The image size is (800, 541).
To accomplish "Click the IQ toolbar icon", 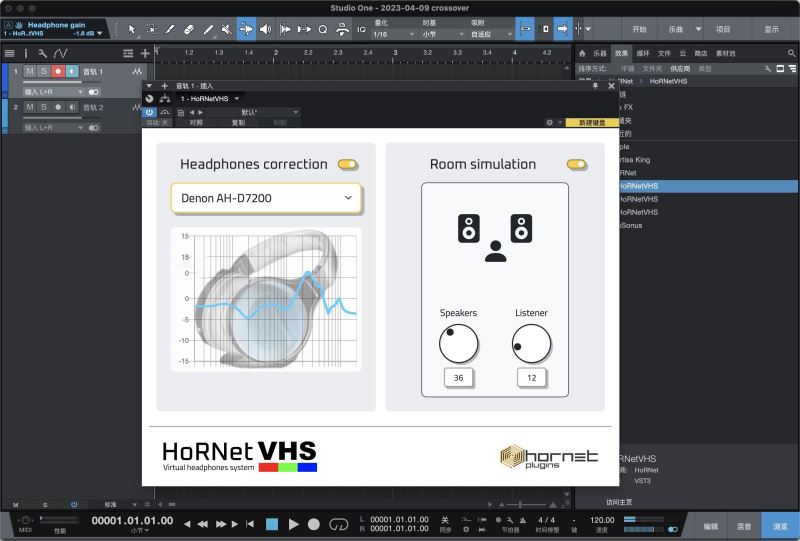I will point(361,30).
